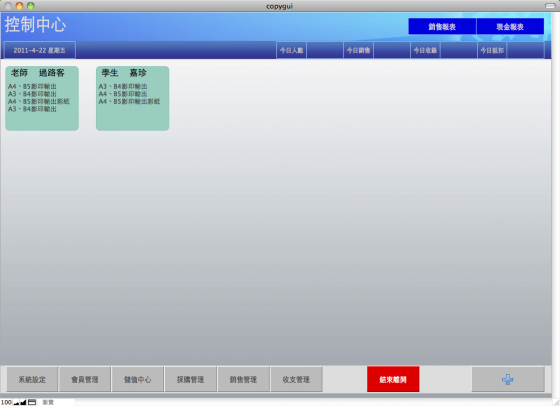This screenshot has height=406, width=560.
Task: Open the 銷售報表 sales report
Action: click(x=442, y=26)
